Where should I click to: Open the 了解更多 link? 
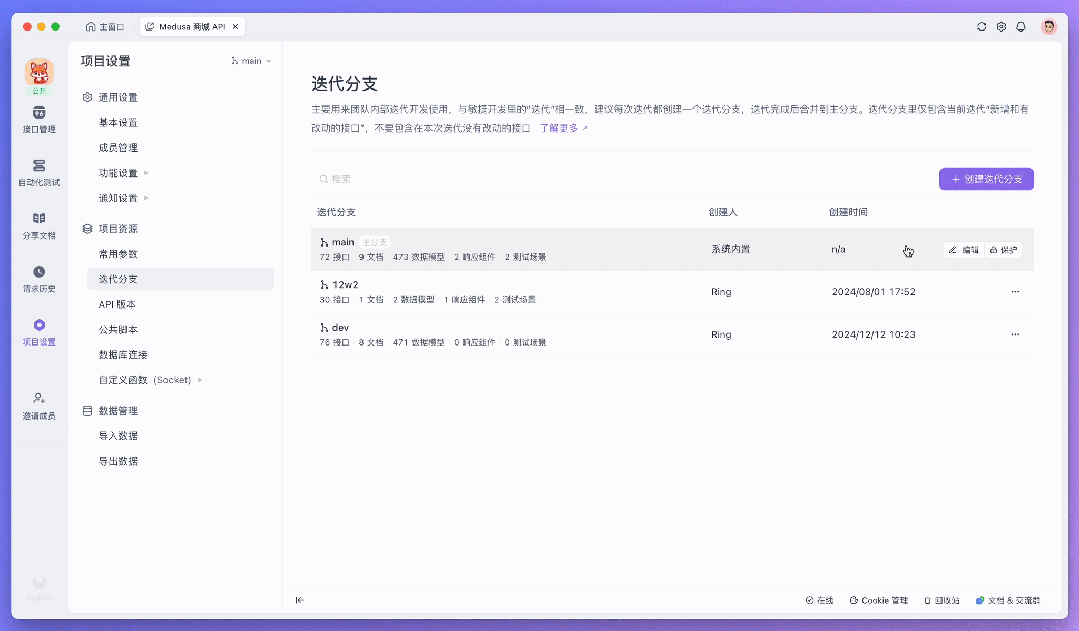557,129
